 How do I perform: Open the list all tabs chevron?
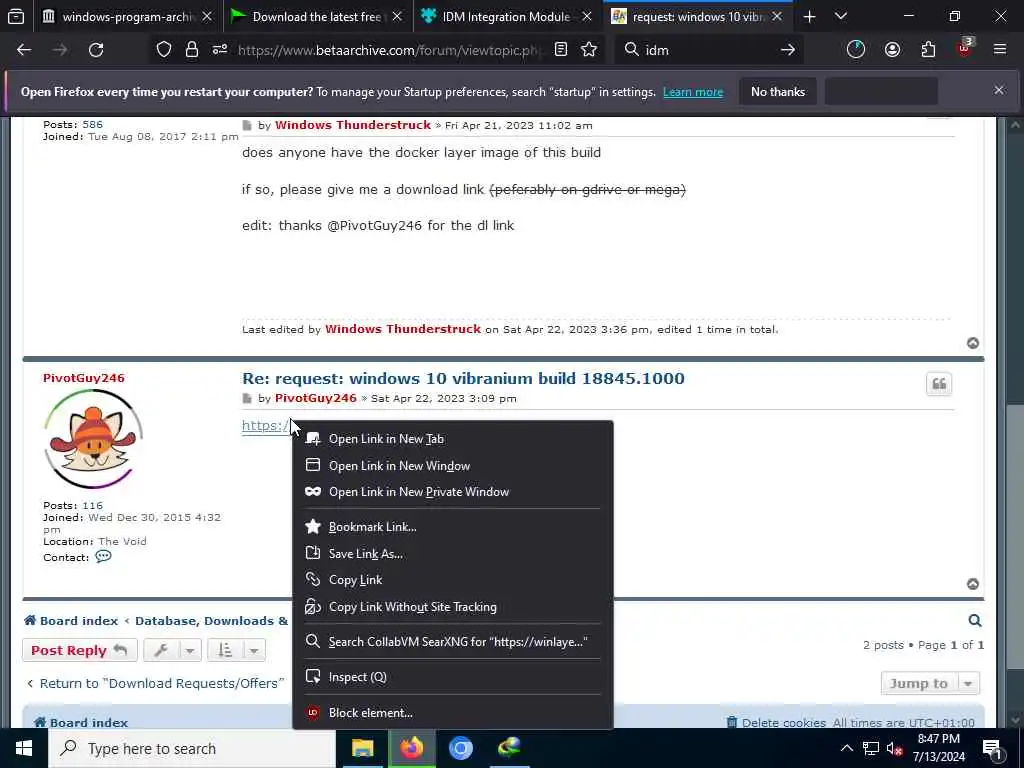840,16
